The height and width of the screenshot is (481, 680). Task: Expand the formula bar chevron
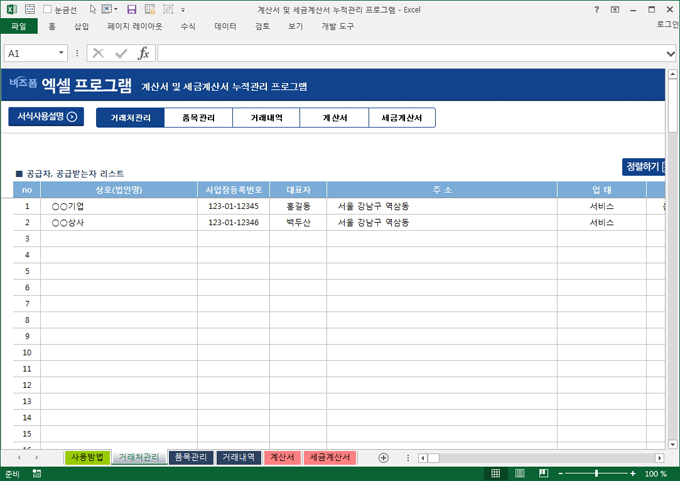pyautogui.click(x=670, y=54)
